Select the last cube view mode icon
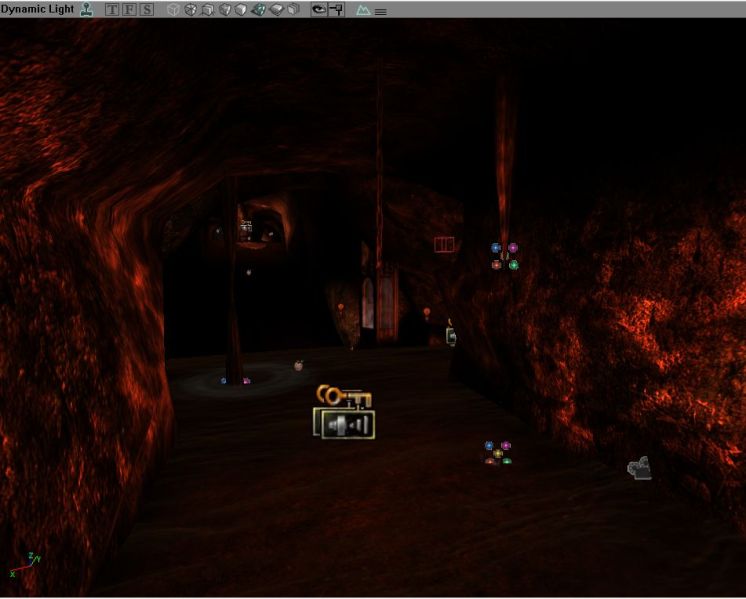Screen dimensions: 746x599 tap(294, 10)
